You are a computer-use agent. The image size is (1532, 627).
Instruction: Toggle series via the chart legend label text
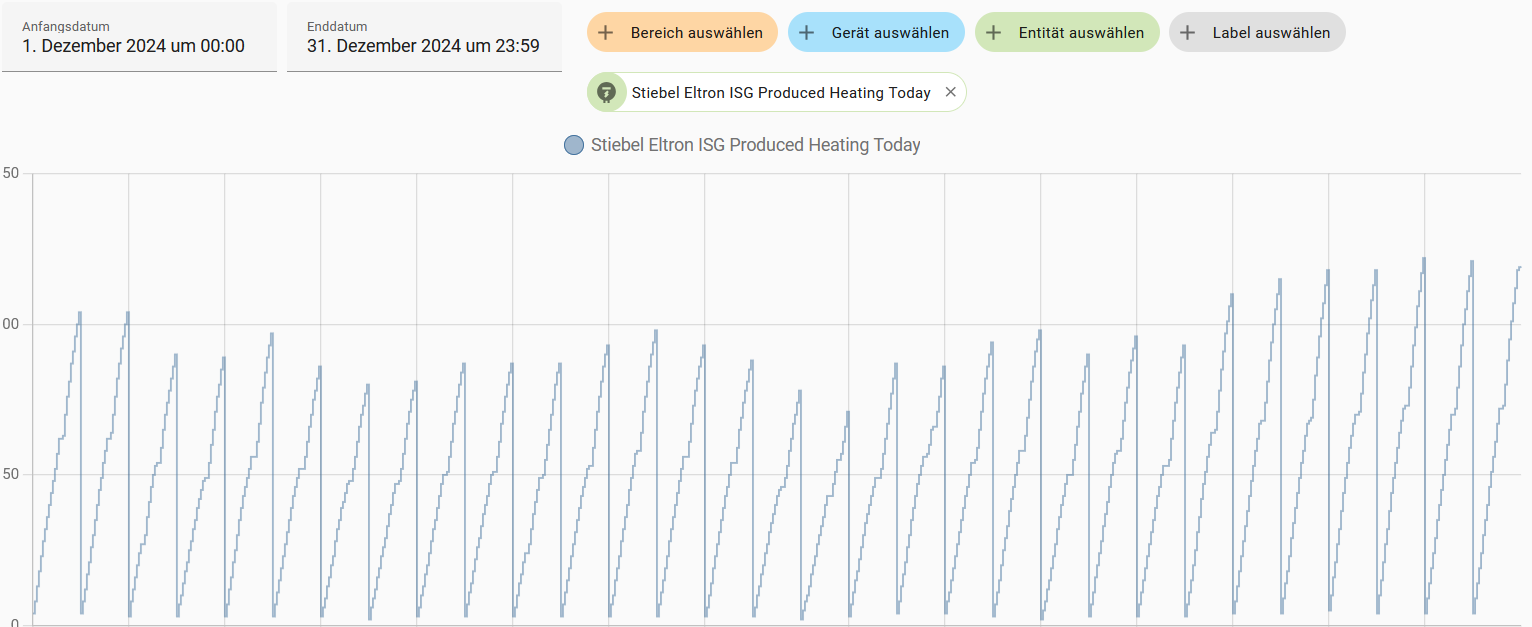click(x=755, y=145)
